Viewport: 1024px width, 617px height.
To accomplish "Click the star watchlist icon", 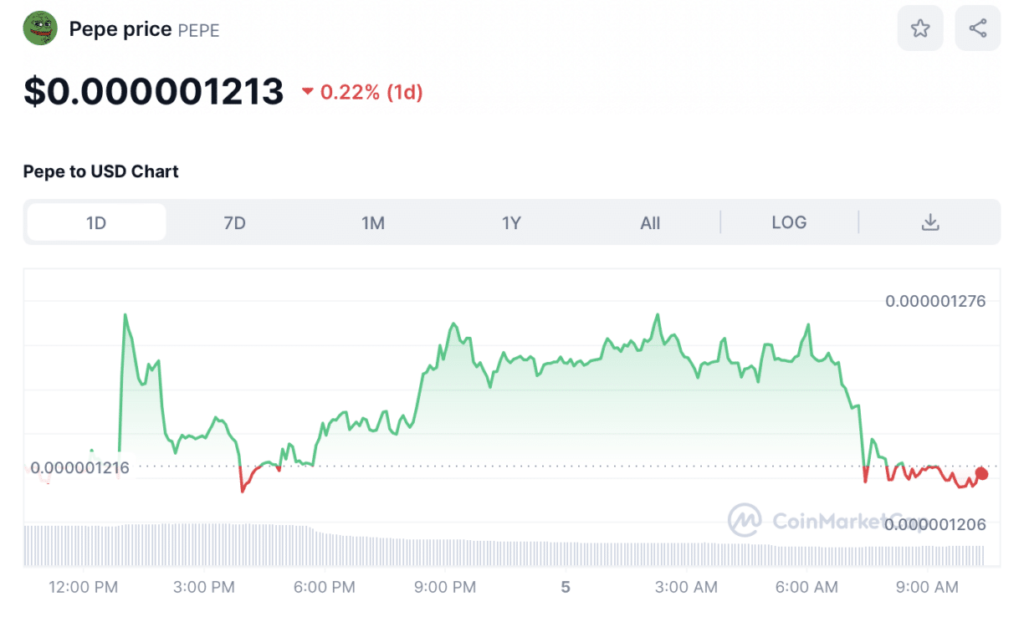I will coord(920,29).
